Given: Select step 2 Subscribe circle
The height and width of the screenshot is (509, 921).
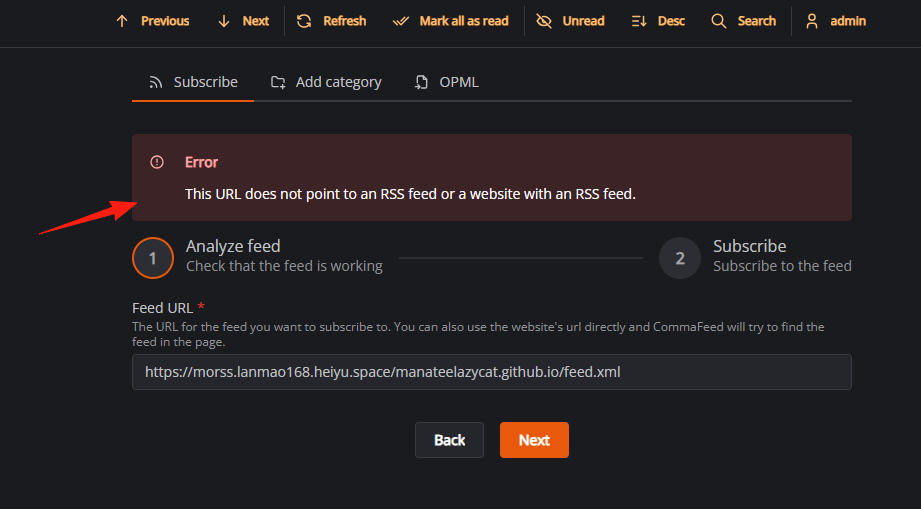Looking at the screenshot, I should click(680, 258).
